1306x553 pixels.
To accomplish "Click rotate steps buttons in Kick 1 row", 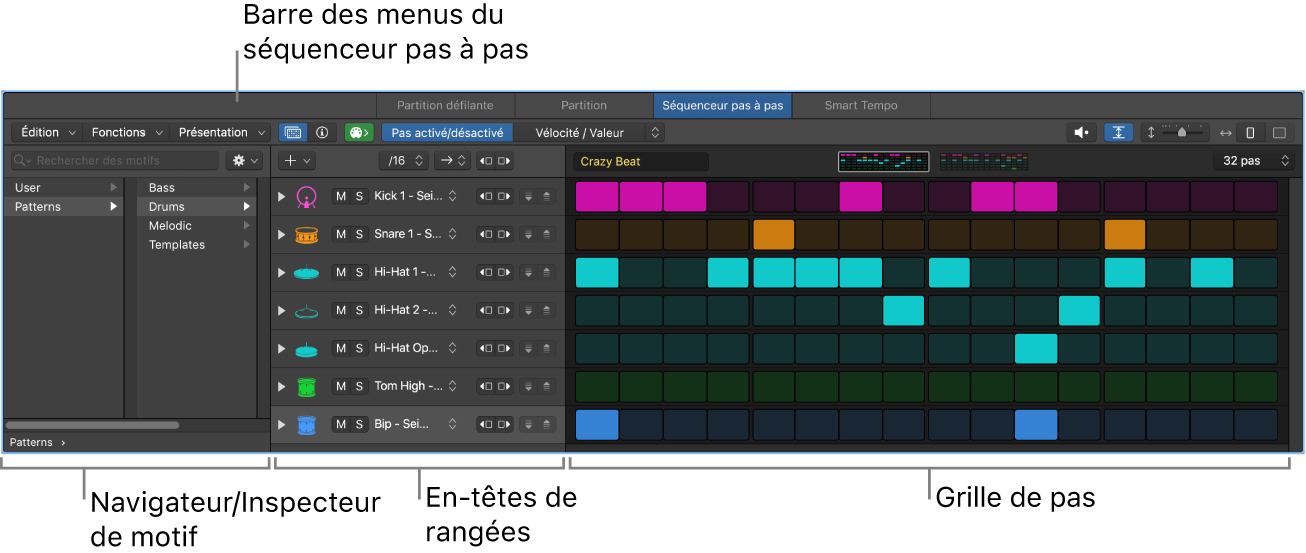I will pyautogui.click(x=495, y=197).
